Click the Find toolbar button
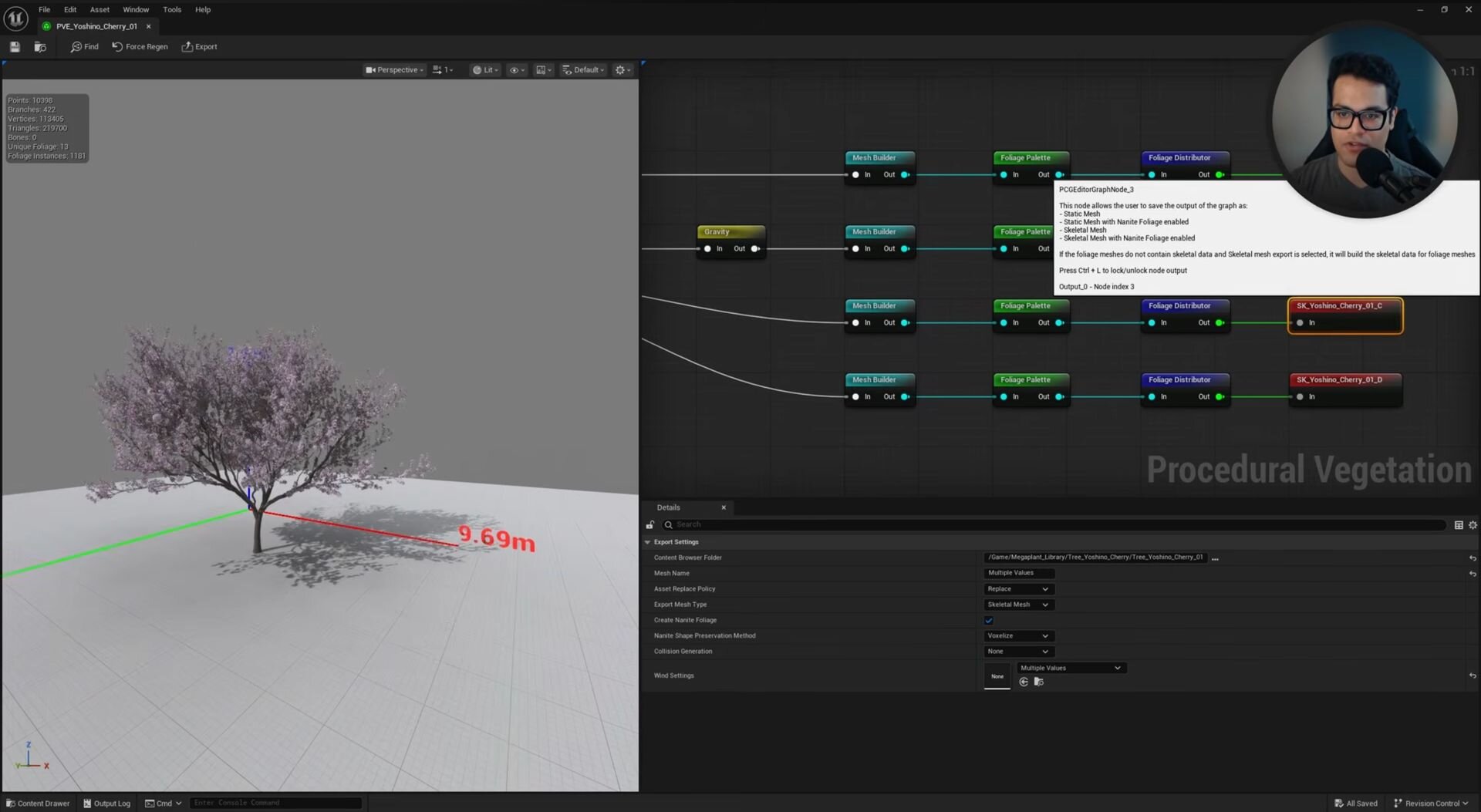 [85, 47]
